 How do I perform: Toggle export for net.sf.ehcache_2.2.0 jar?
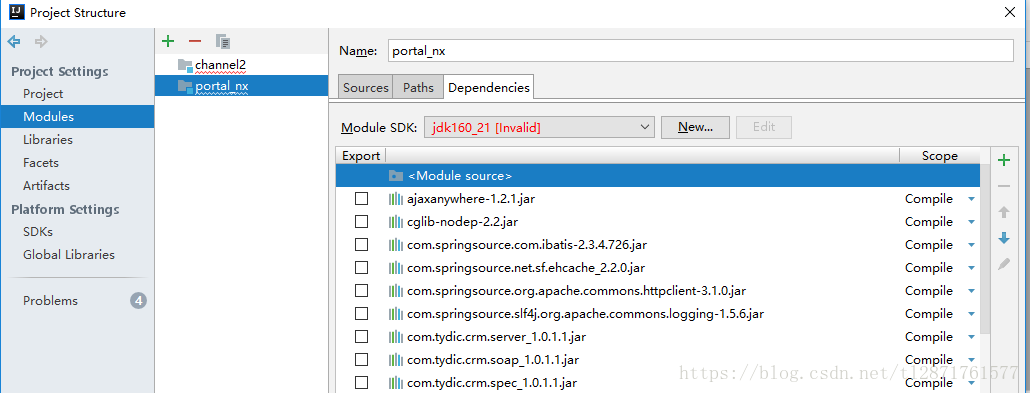point(361,267)
